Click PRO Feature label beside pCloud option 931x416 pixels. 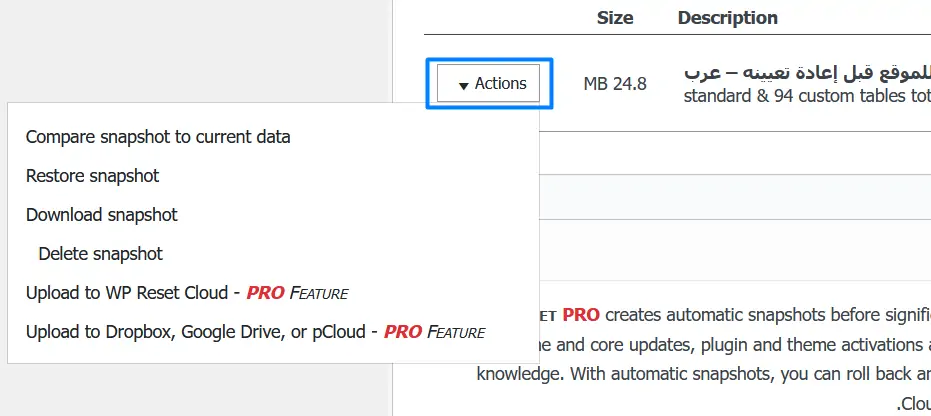click(x=435, y=332)
